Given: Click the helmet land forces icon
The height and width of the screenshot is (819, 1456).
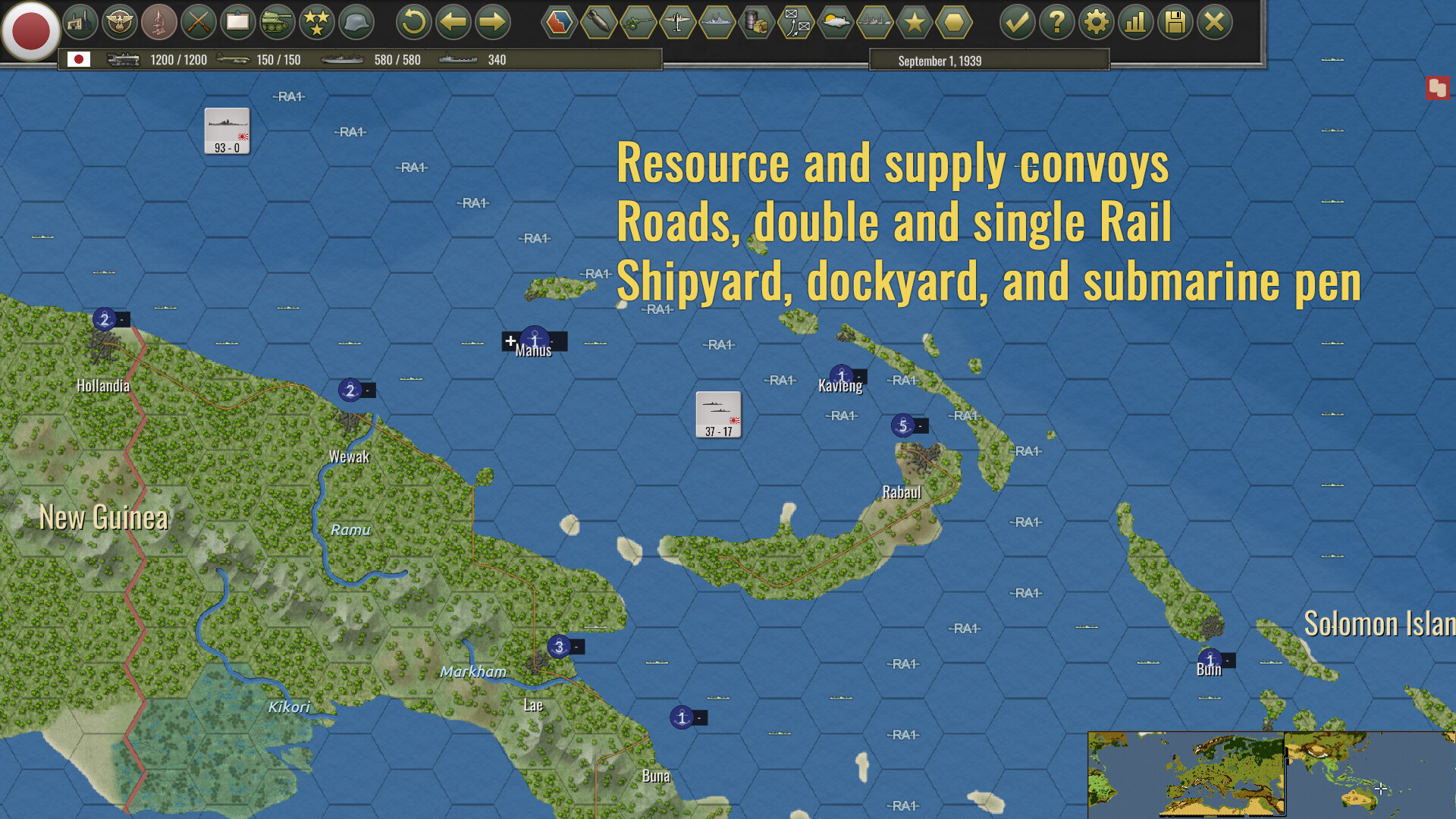Looking at the screenshot, I should tap(356, 22).
